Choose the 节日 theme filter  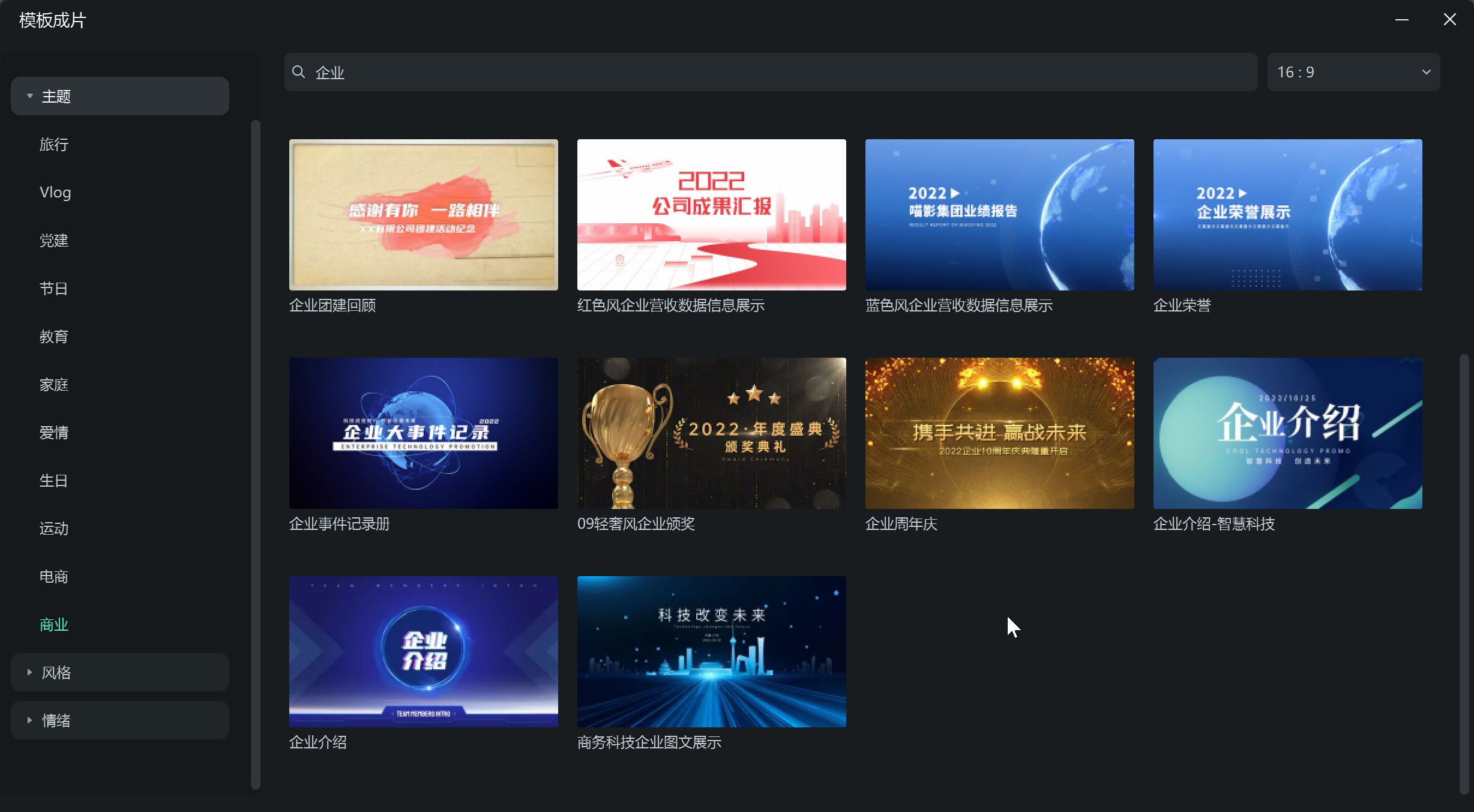click(x=54, y=288)
